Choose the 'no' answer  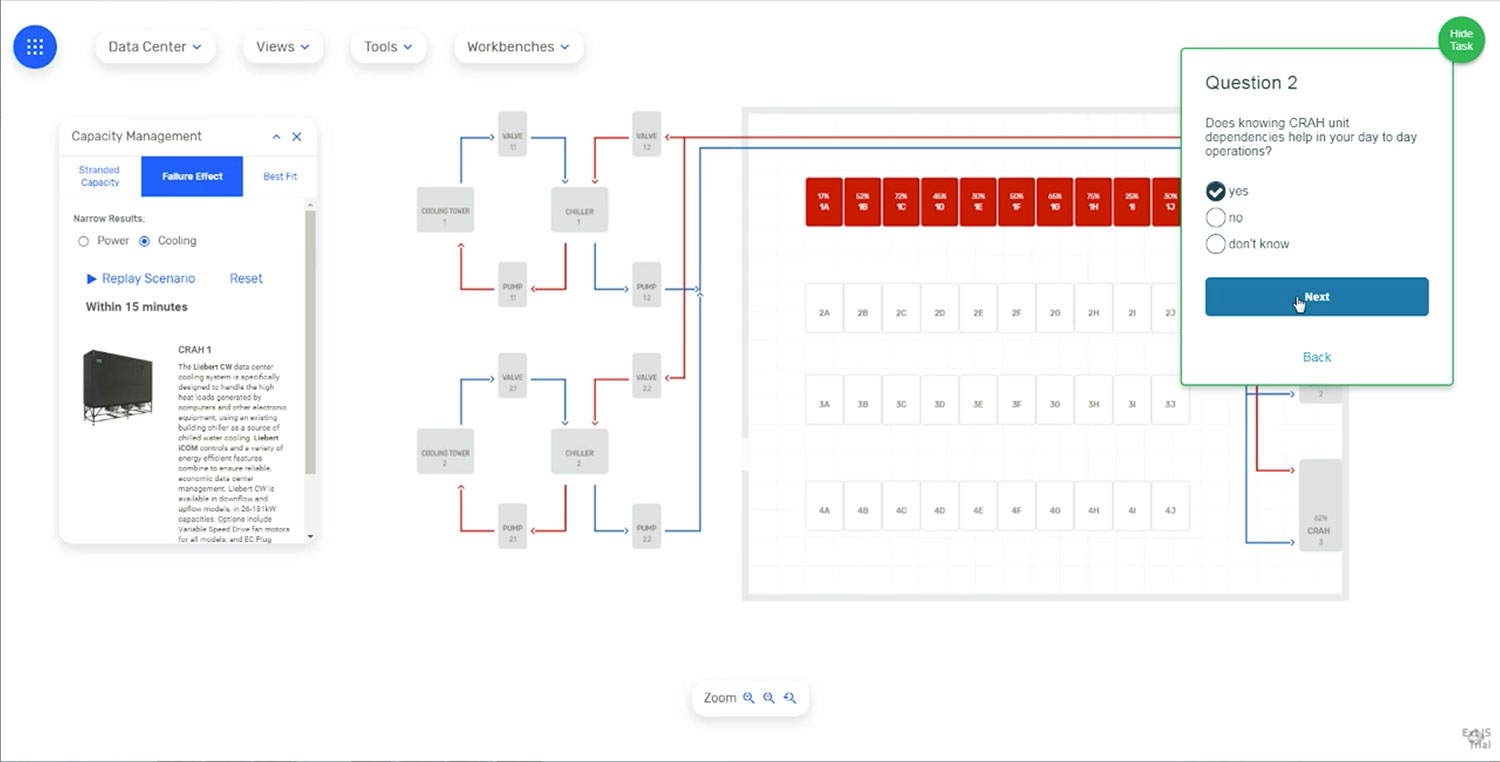pos(1216,217)
